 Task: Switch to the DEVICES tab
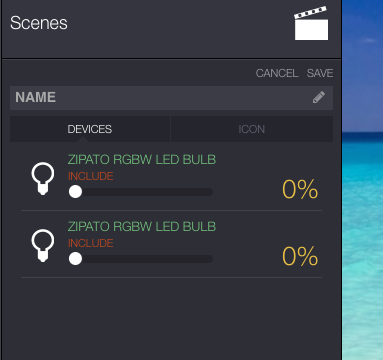tap(90, 129)
